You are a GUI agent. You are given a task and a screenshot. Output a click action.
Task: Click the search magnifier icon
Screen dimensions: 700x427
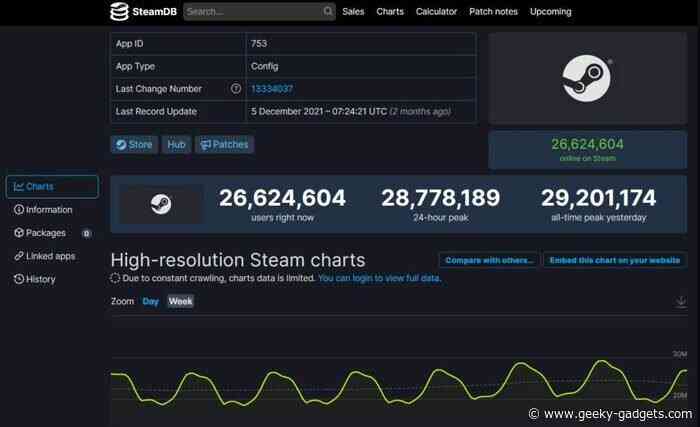coord(328,11)
